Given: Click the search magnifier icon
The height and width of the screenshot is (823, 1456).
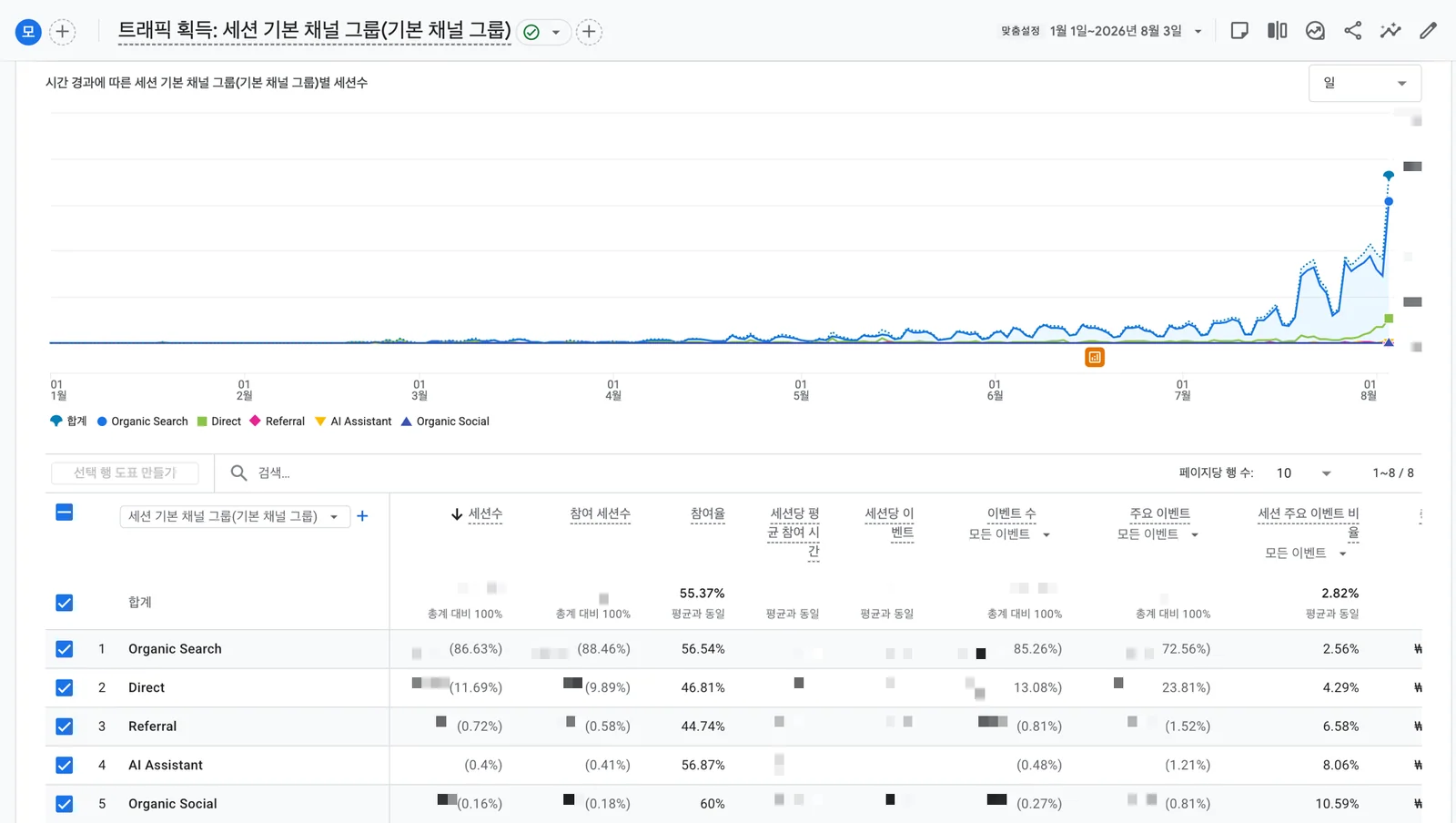Looking at the screenshot, I should coord(238,472).
